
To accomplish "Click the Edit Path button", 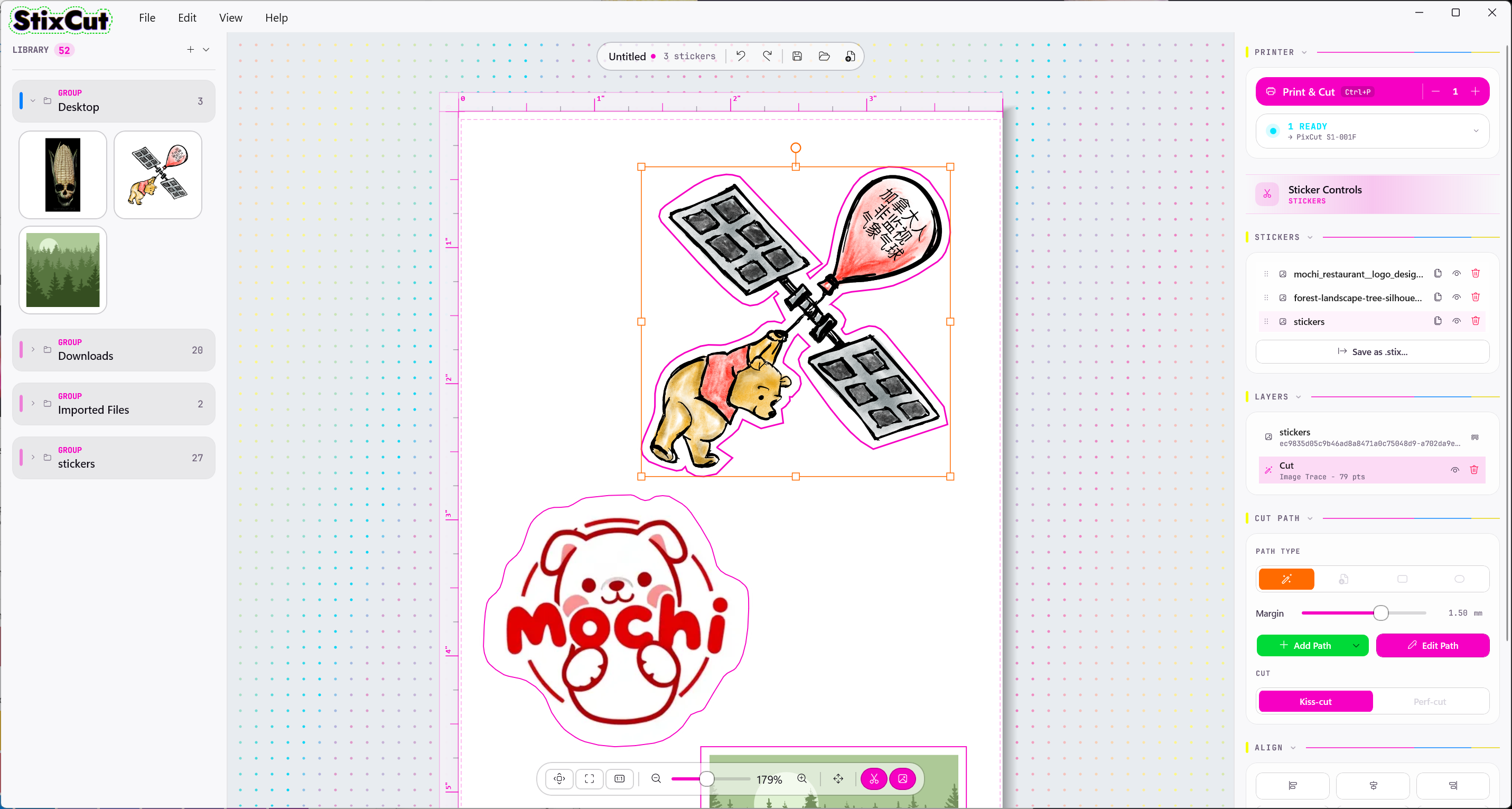I will tap(1432, 645).
